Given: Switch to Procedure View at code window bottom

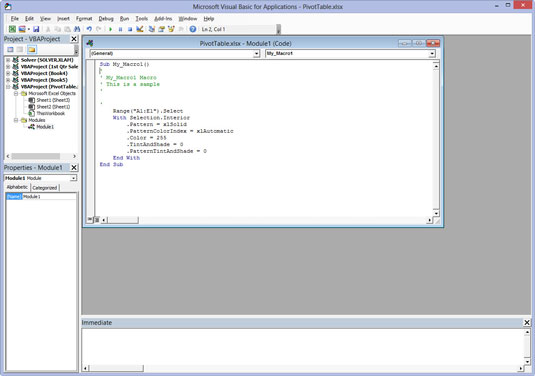Looking at the screenshot, I should click(90, 220).
